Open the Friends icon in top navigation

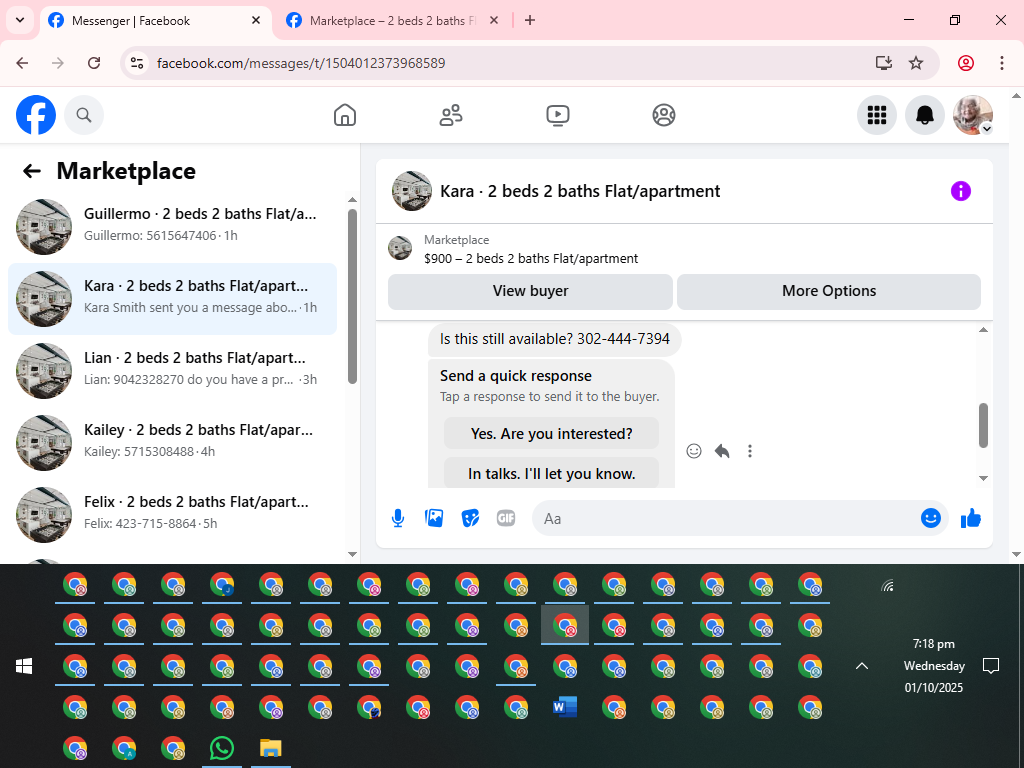click(x=451, y=115)
